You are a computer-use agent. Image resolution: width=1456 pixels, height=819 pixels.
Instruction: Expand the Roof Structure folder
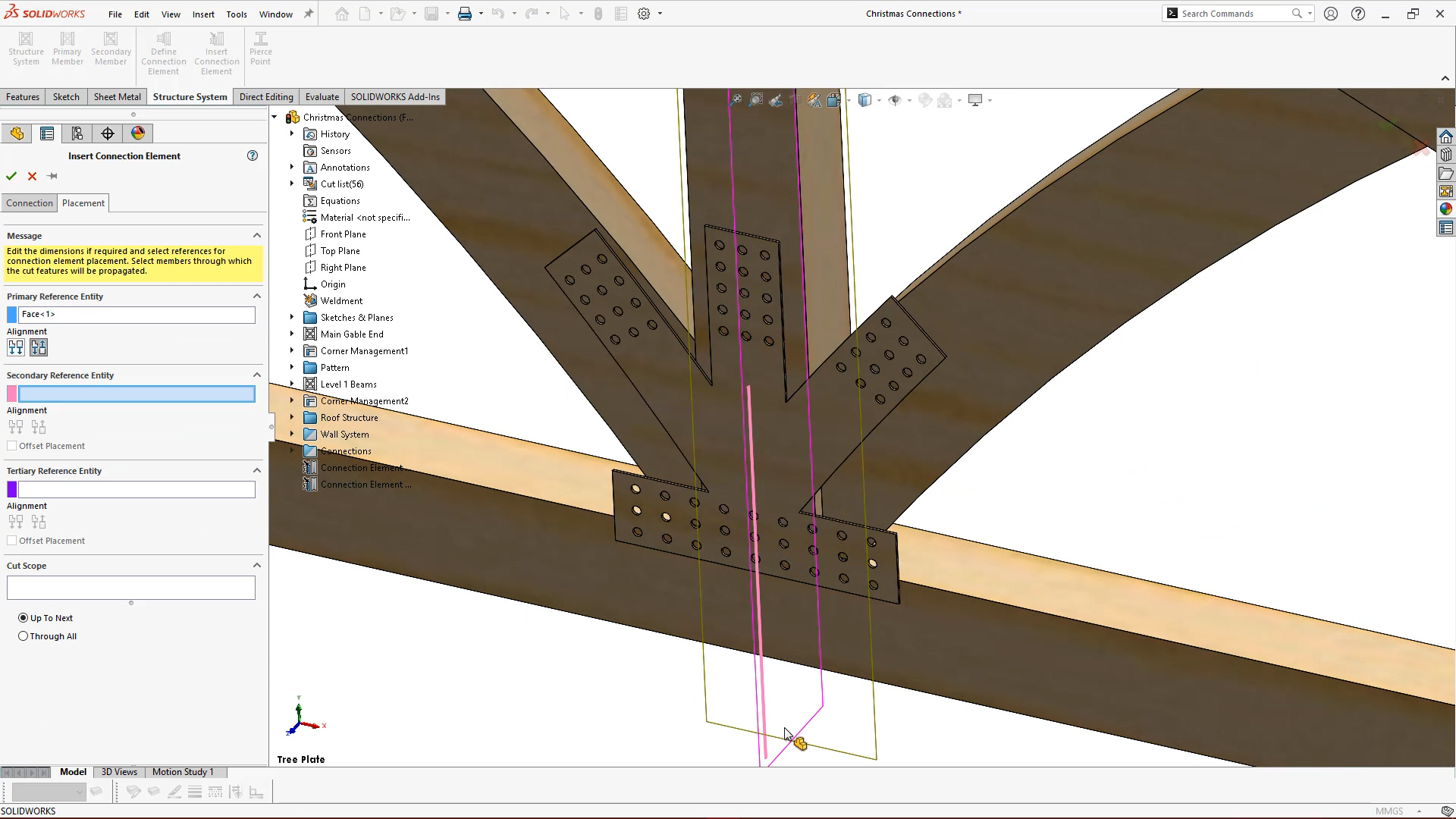tap(293, 417)
